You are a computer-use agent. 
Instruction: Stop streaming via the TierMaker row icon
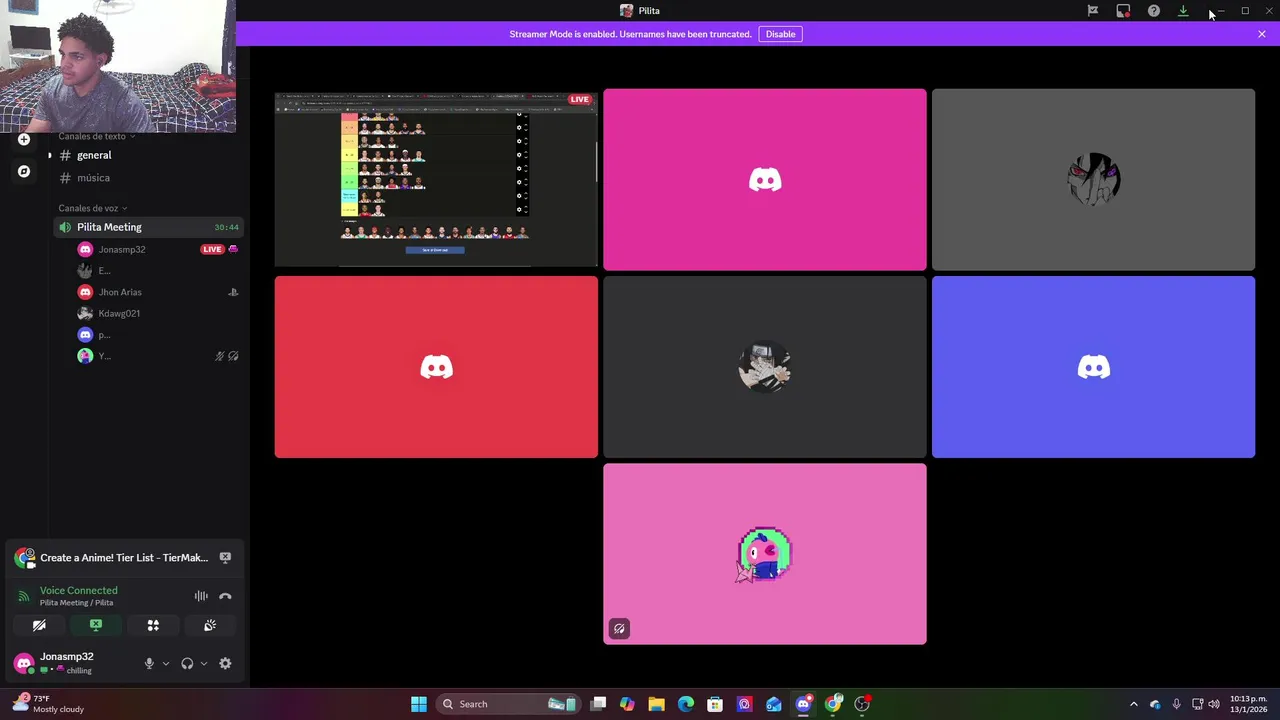225,558
